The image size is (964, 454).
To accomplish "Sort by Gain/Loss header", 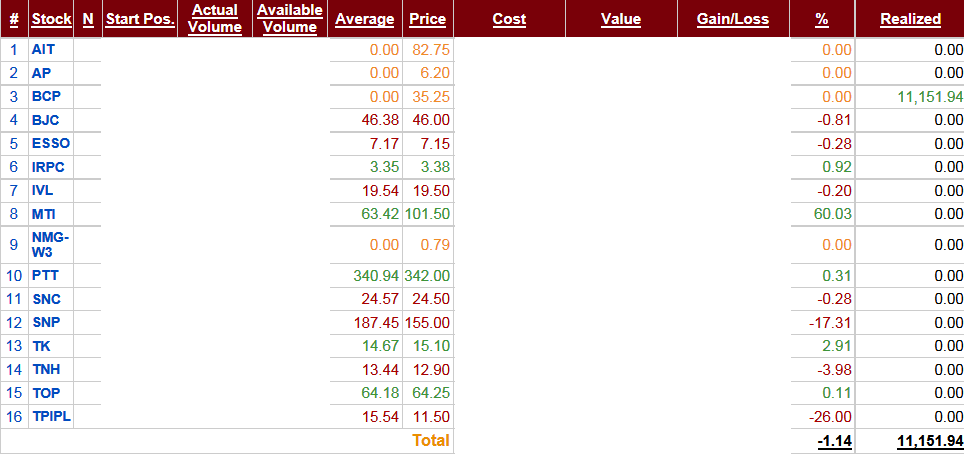I will [733, 19].
